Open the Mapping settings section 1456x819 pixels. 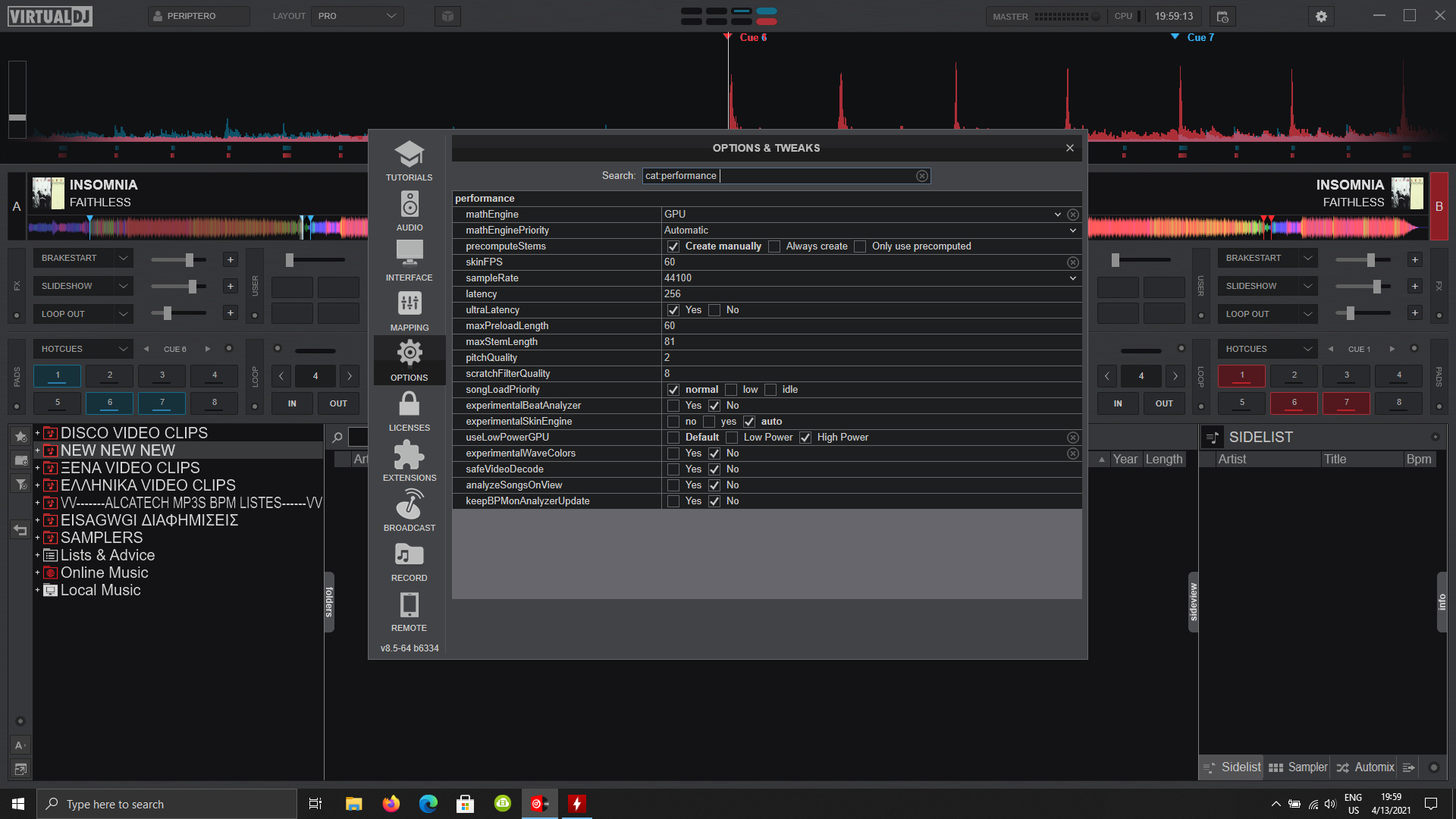(x=409, y=311)
